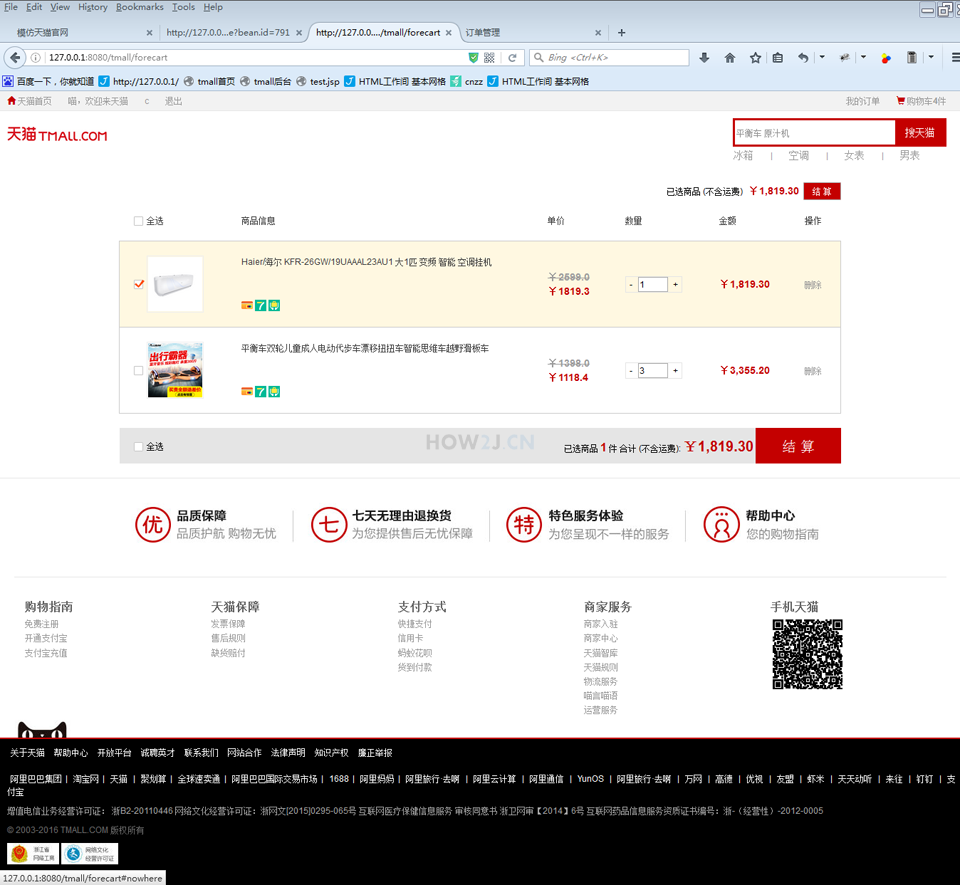Open the test.jsp bookmark
Viewport: 960px width, 885px height.
[x=318, y=81]
